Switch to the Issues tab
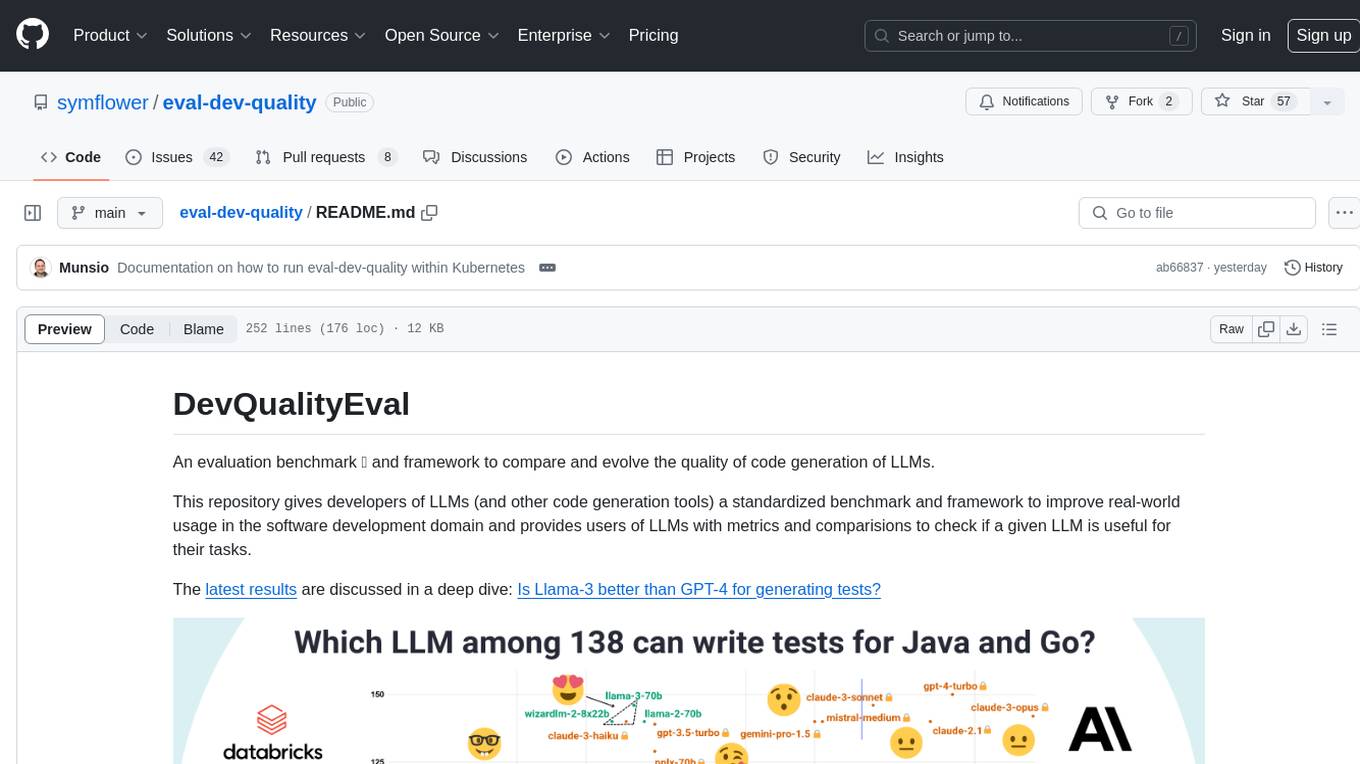Viewport: 1360px width, 764px height. [177, 157]
